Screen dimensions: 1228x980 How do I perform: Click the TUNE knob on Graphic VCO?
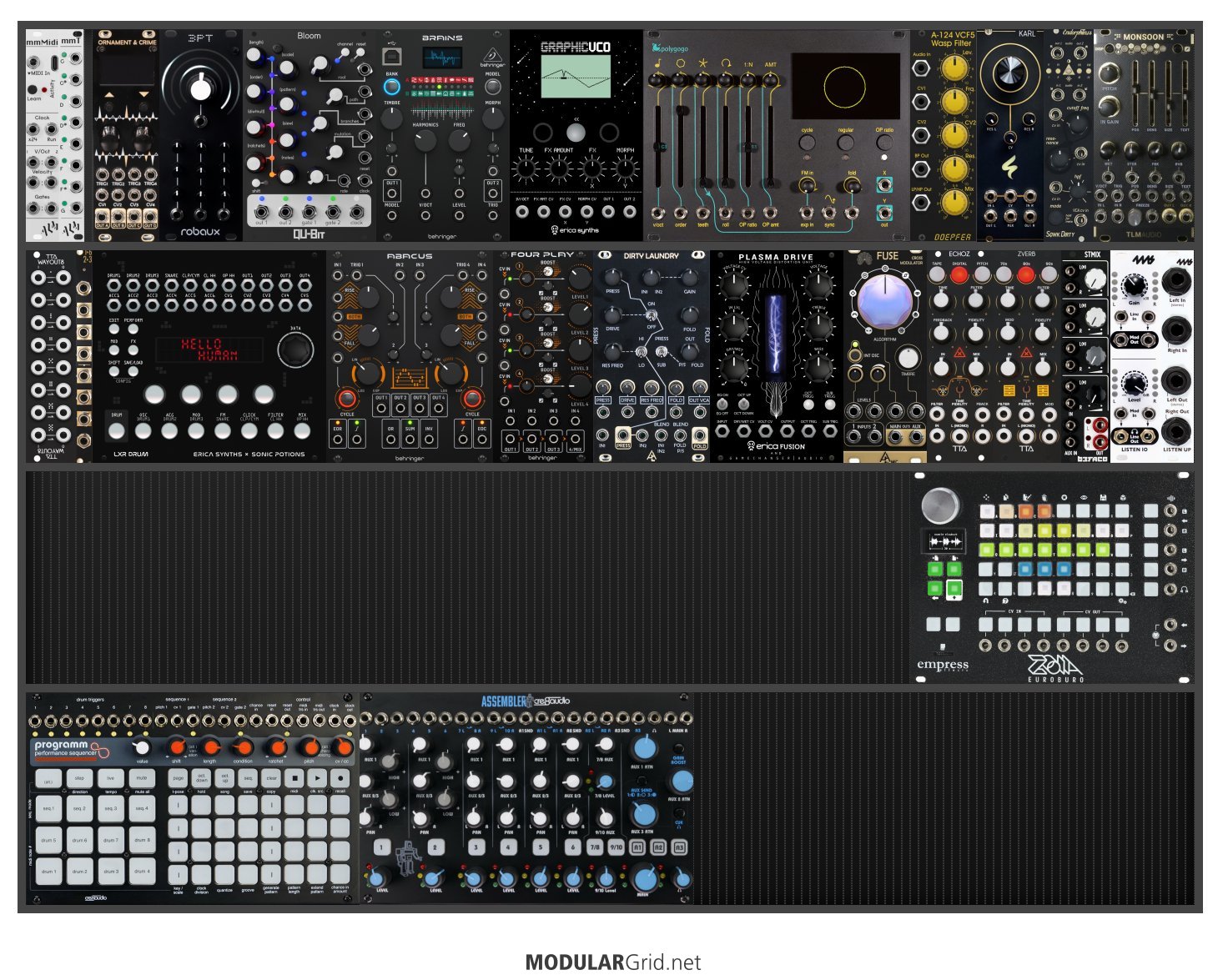tap(526, 169)
